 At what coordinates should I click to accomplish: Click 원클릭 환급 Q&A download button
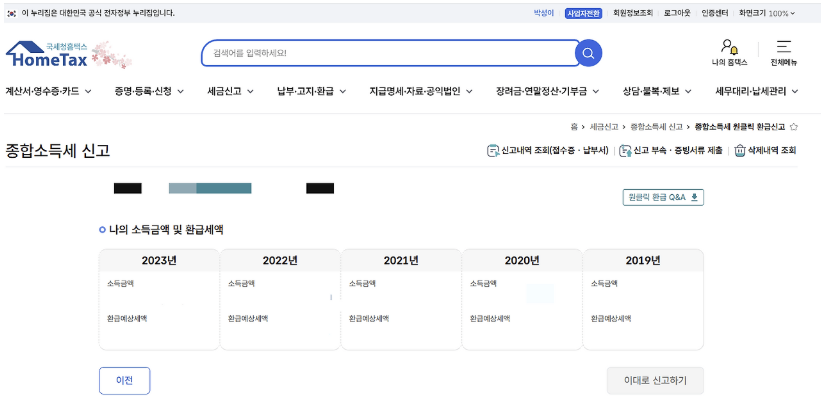pyautogui.click(x=663, y=197)
